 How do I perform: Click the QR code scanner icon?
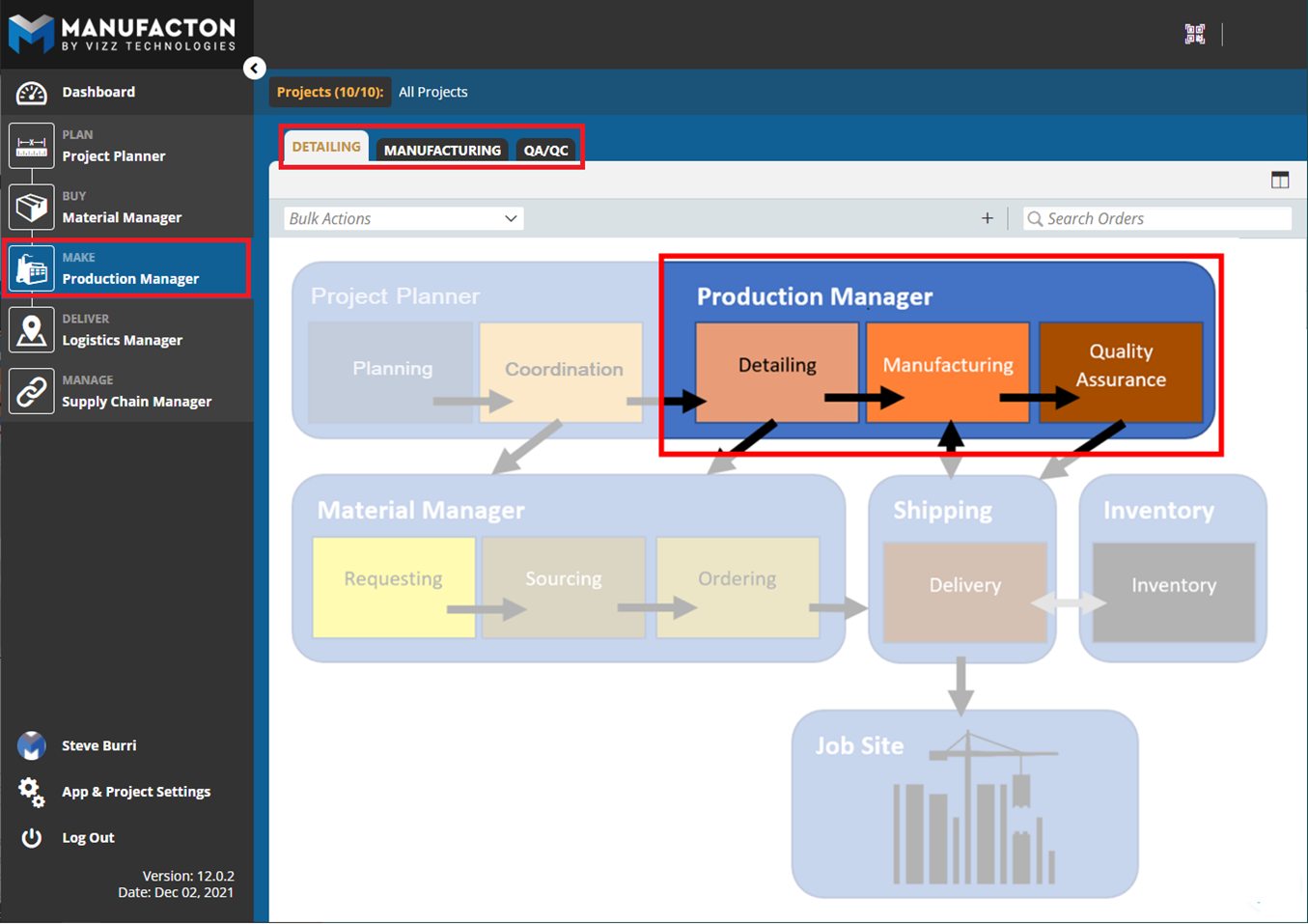(1195, 34)
